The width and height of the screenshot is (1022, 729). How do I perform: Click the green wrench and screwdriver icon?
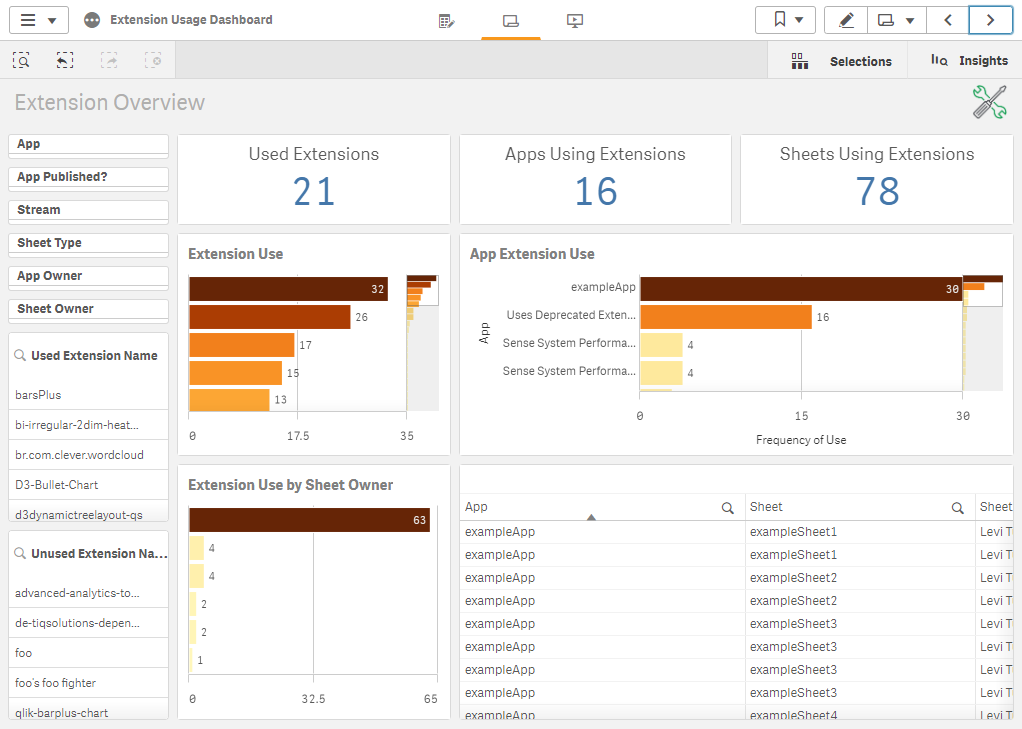pyautogui.click(x=990, y=102)
